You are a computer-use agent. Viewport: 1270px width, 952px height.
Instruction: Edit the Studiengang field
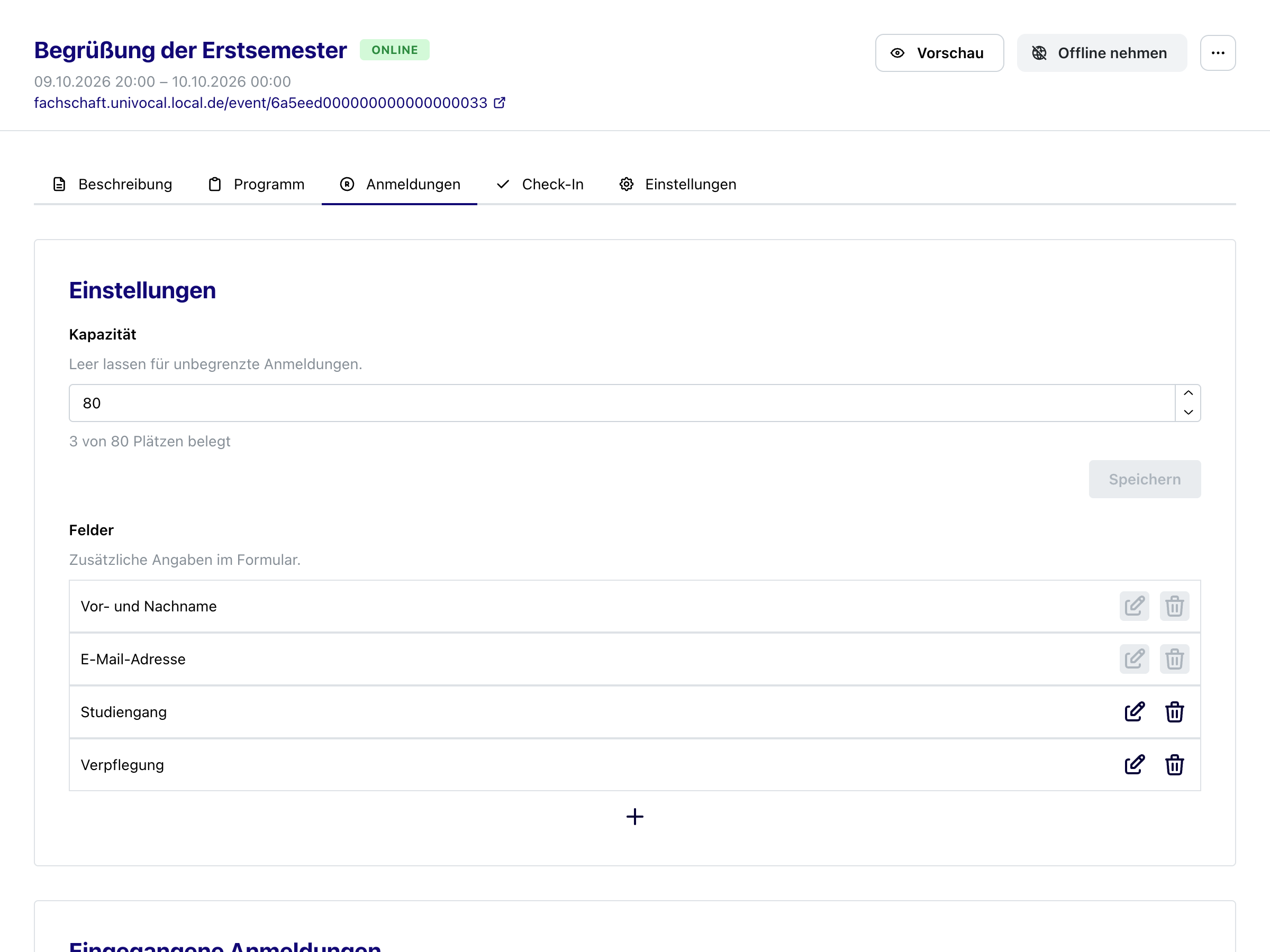click(x=1134, y=711)
